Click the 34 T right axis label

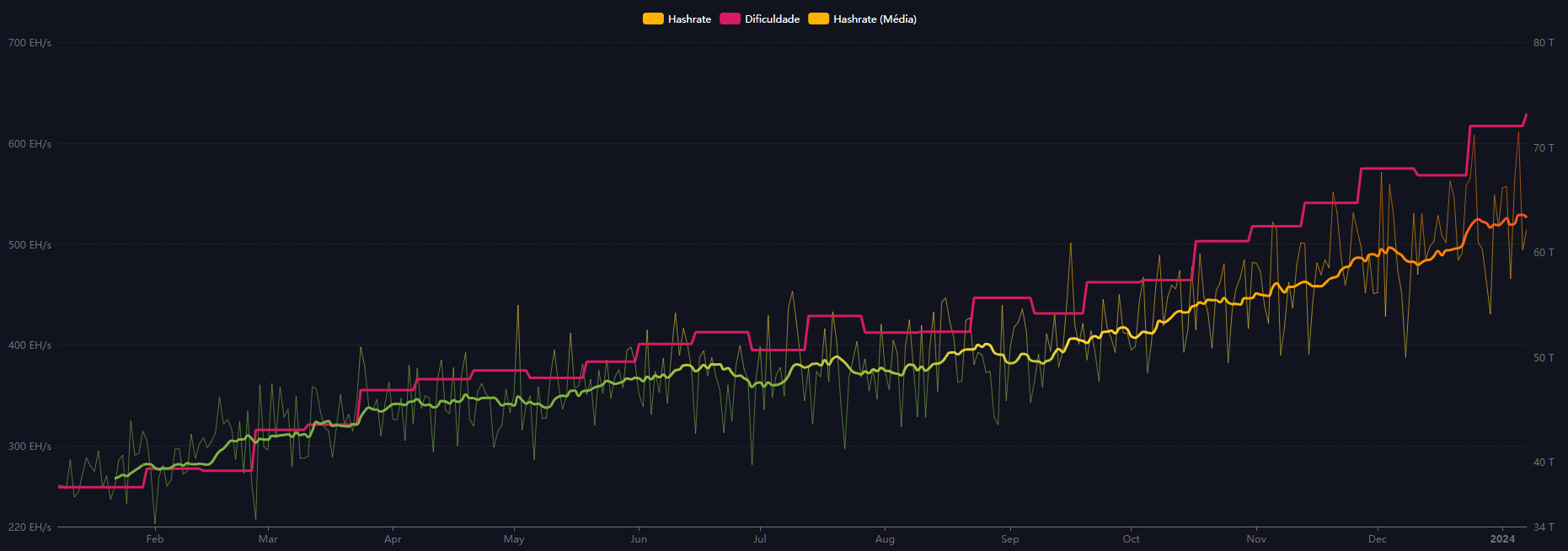tap(1544, 527)
